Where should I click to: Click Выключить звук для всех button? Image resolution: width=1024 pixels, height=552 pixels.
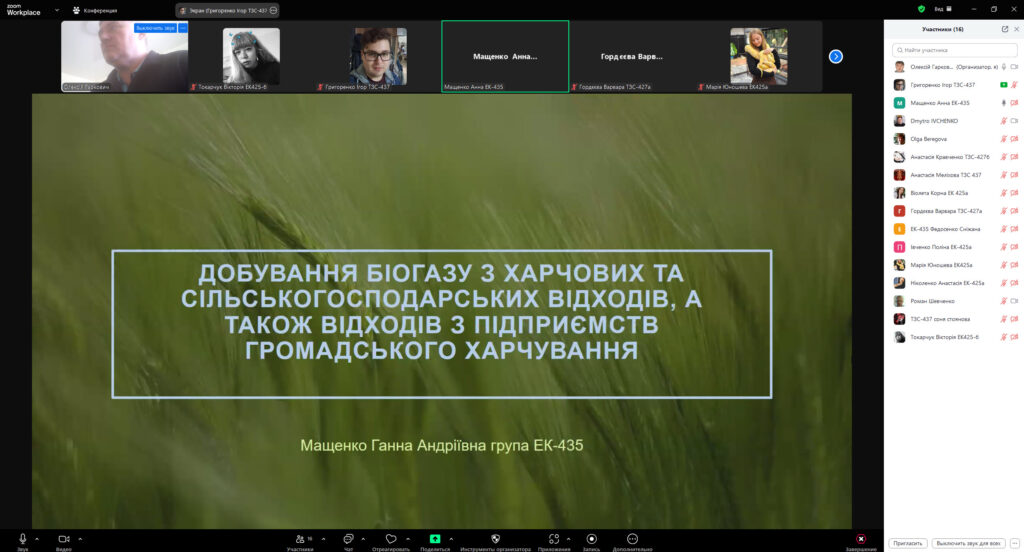[968, 544]
